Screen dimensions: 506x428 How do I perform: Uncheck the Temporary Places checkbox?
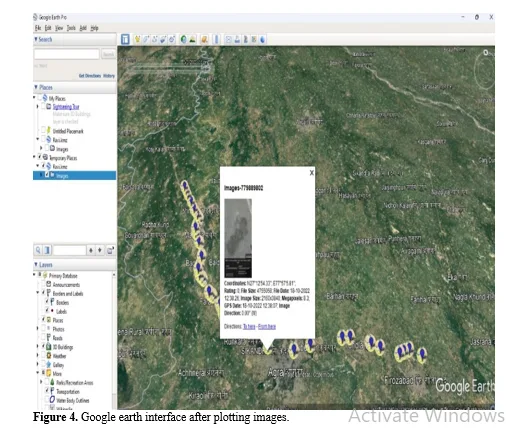(x=39, y=157)
